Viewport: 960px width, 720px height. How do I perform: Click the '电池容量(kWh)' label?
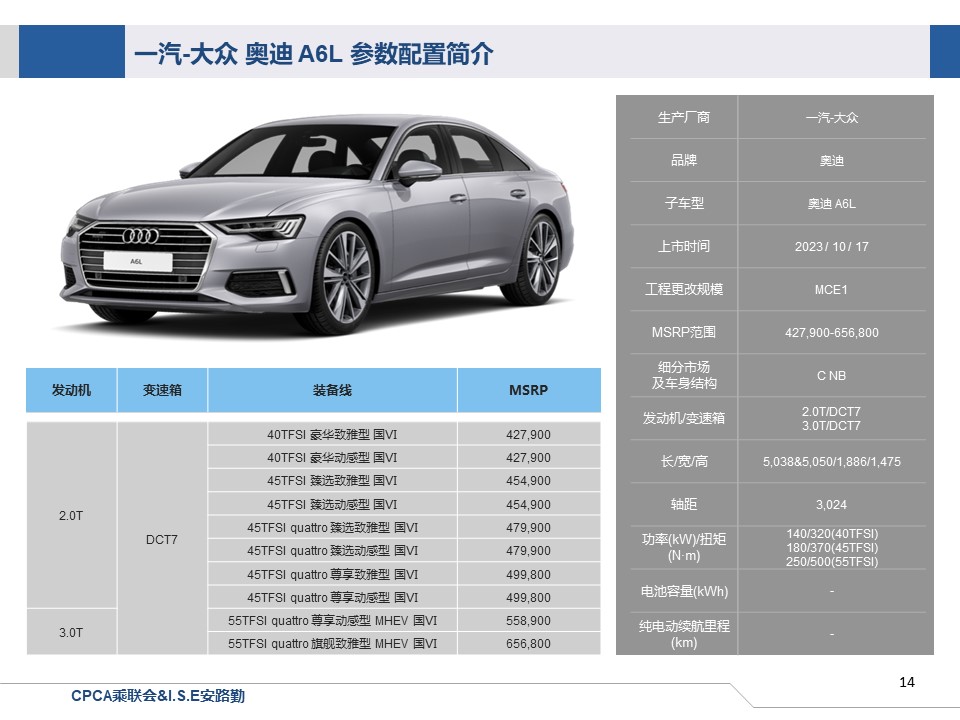[684, 591]
